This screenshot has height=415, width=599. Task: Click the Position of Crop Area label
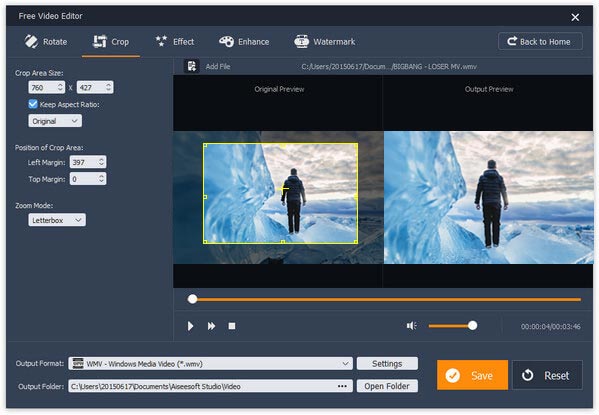tap(49, 148)
